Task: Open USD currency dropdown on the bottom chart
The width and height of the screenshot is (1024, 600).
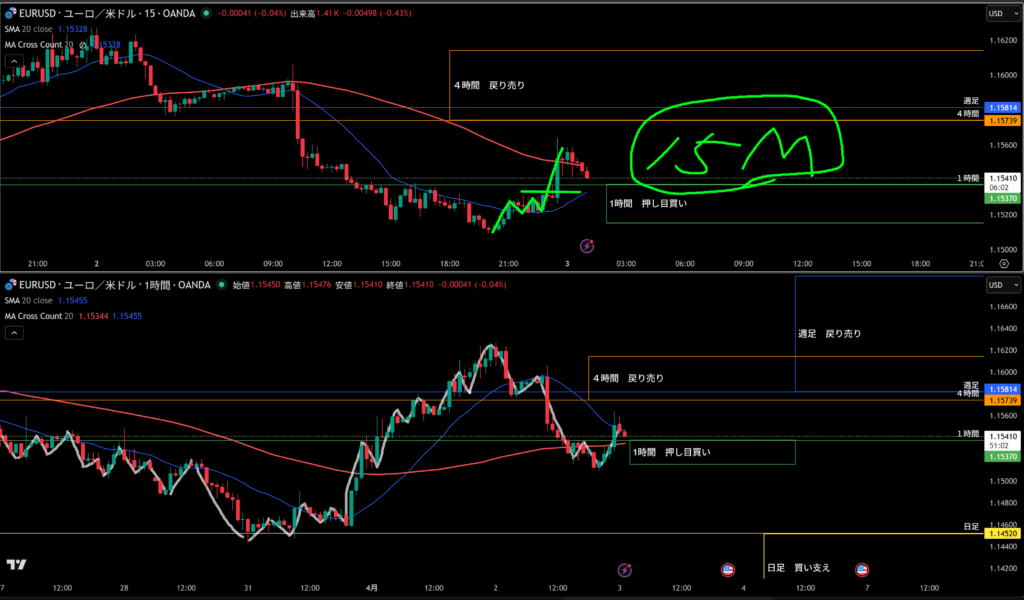Action: tap(996, 285)
